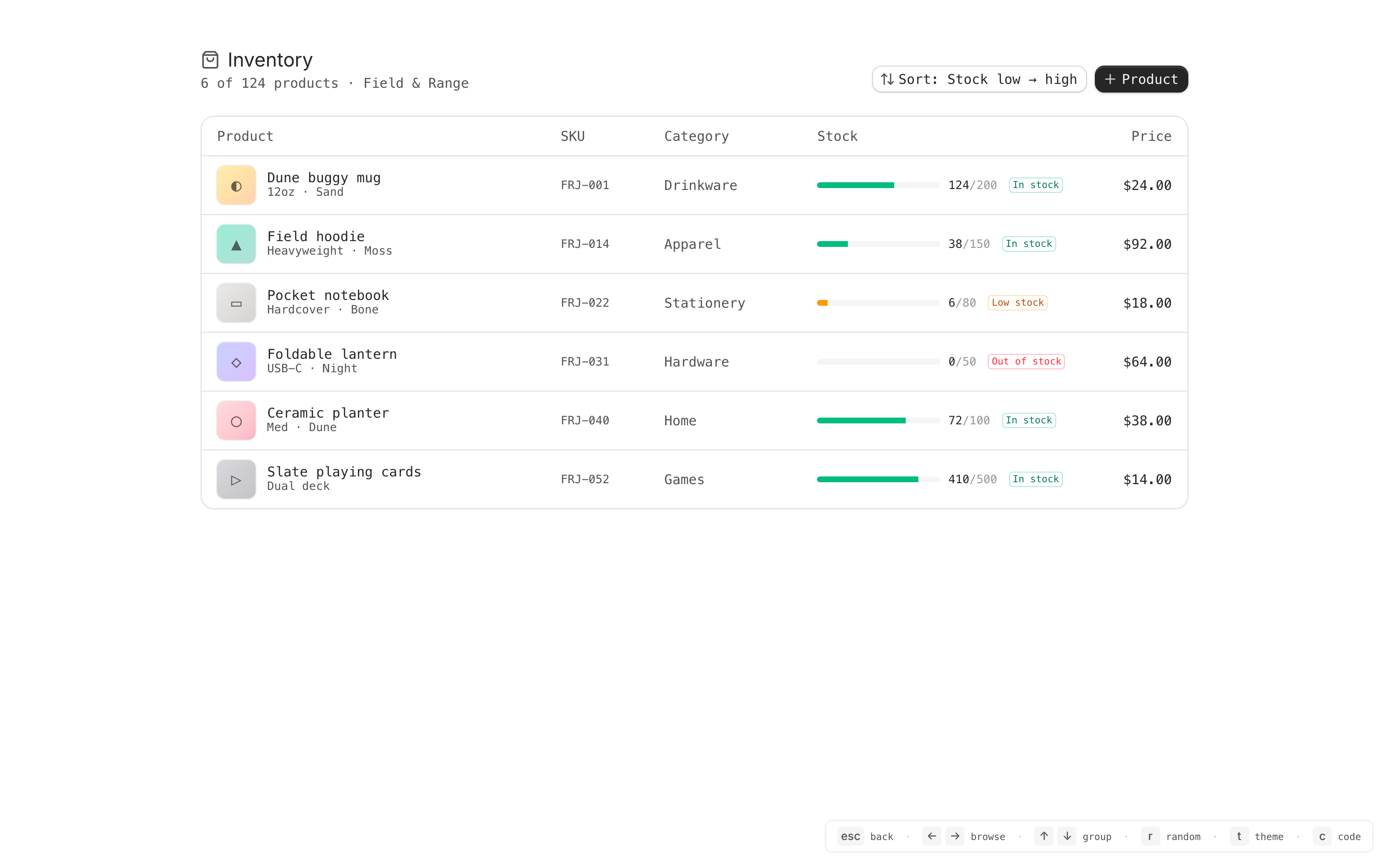Click the Field hoodie triangle icon
Screen dimensions: 1389x868
[236, 244]
